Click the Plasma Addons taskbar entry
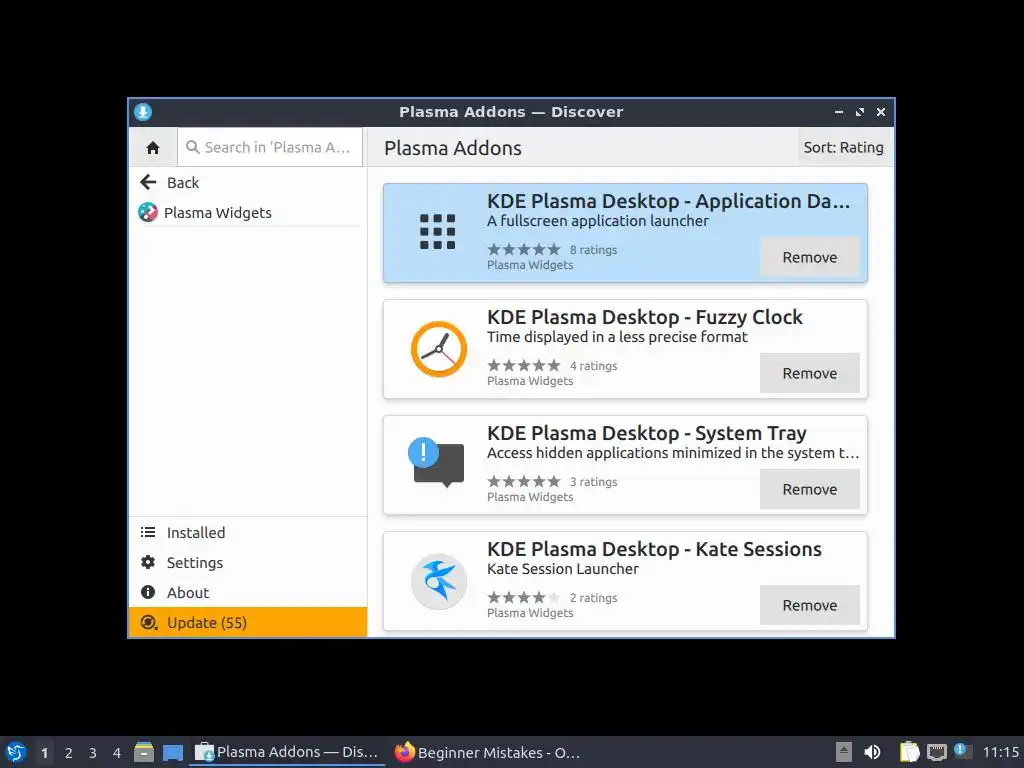Screen dimensions: 1024x768 pyautogui.click(x=287, y=752)
